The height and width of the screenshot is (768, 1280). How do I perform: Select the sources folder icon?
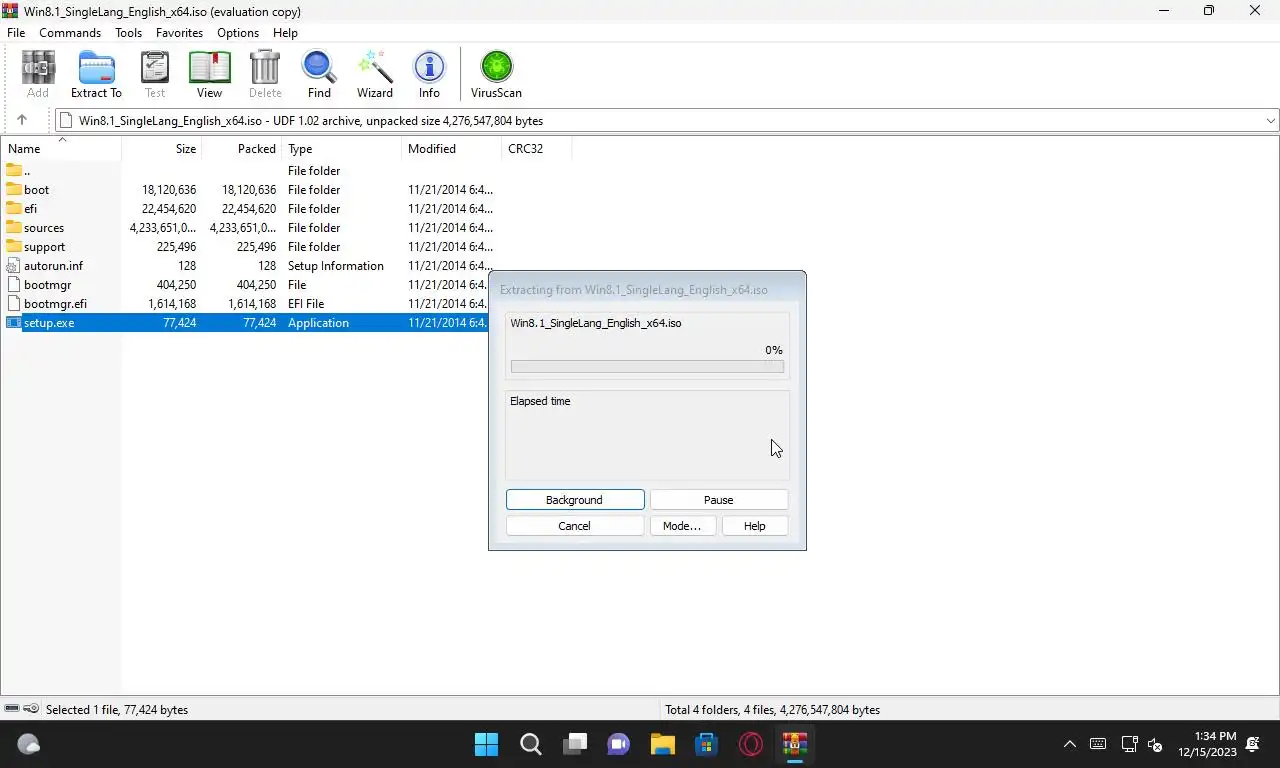point(14,227)
